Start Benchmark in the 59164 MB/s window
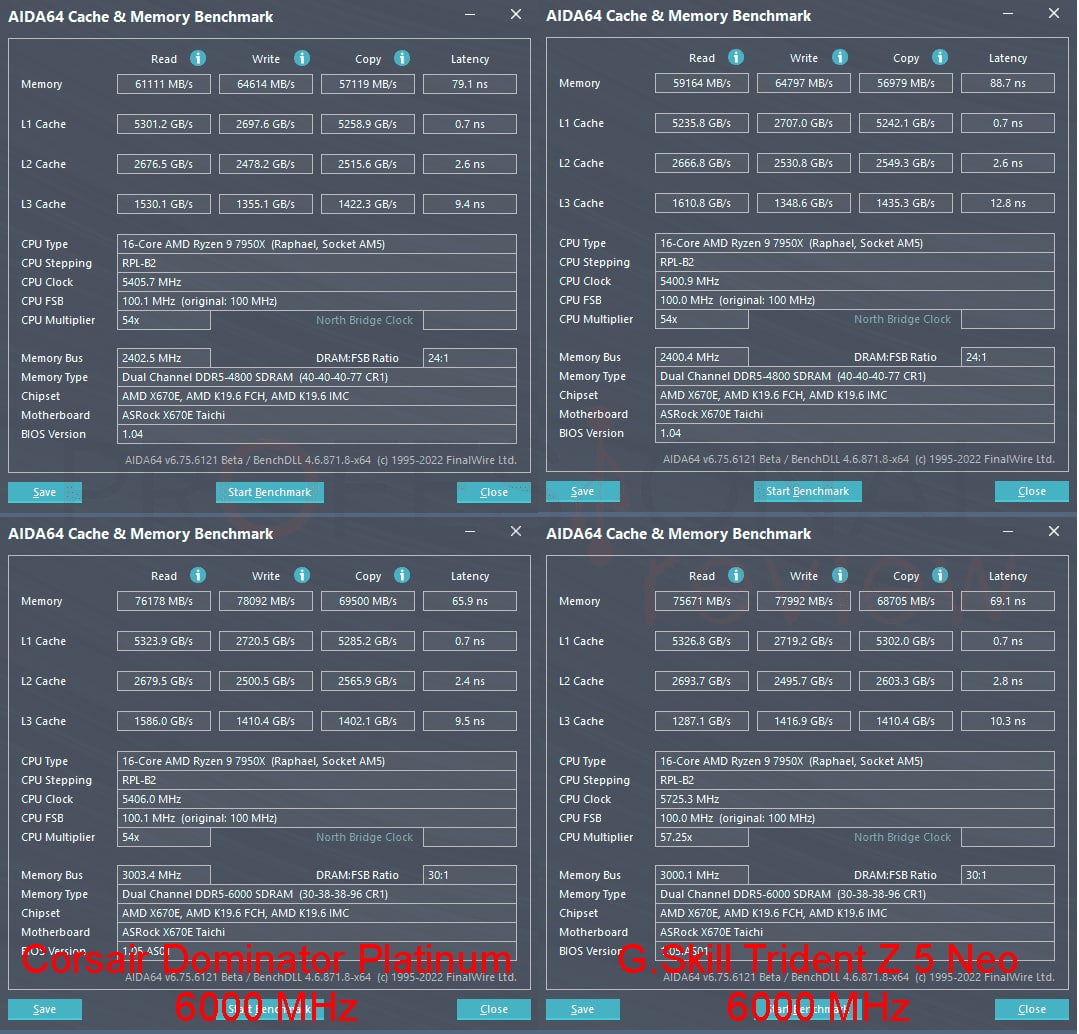The width and height of the screenshot is (1079, 1034). [808, 491]
